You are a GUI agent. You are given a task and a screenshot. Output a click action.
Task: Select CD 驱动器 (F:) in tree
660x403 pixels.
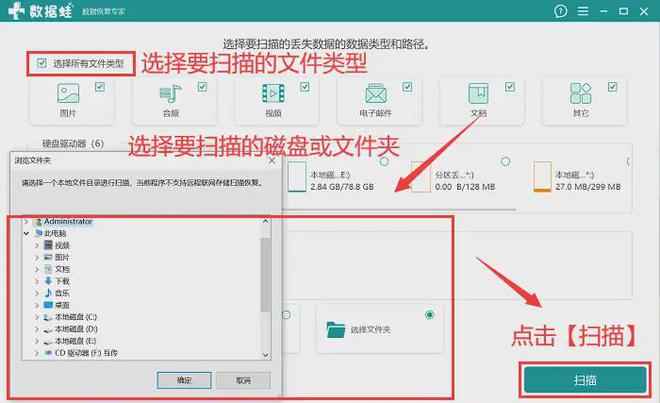(x=86, y=353)
